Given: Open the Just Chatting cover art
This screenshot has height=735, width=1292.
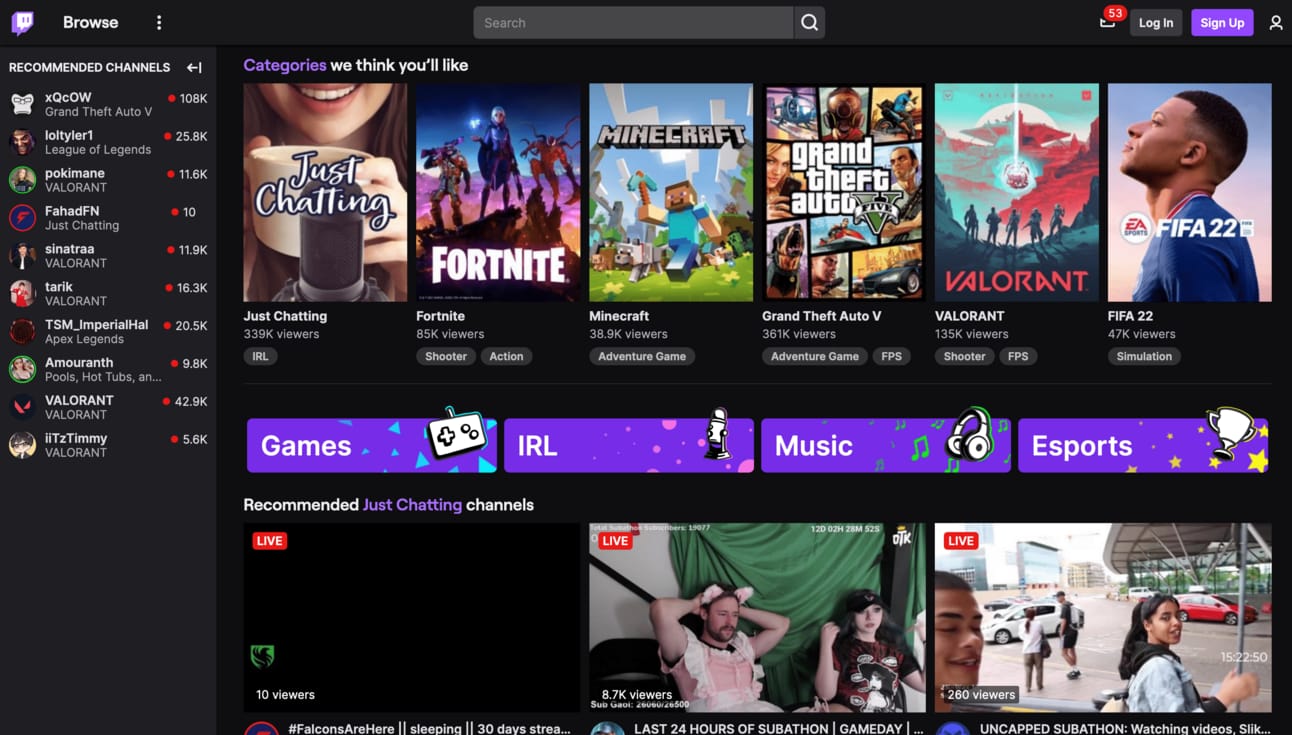Looking at the screenshot, I should pos(325,192).
